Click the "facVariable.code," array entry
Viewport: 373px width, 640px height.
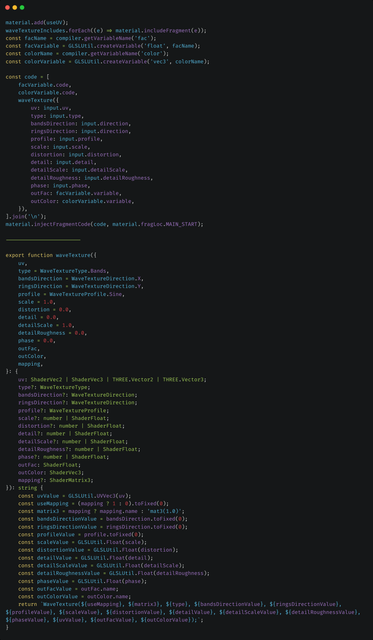45,85
